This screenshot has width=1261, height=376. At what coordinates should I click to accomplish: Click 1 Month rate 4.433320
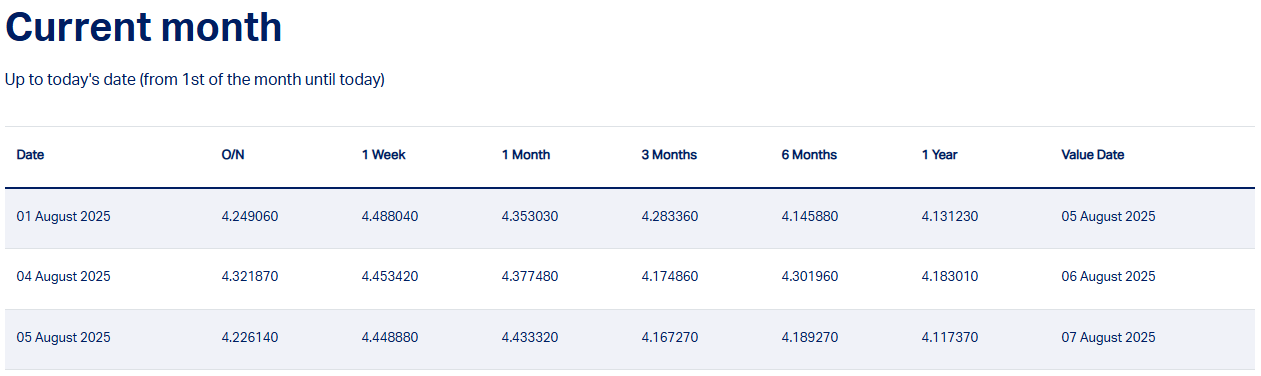click(530, 338)
